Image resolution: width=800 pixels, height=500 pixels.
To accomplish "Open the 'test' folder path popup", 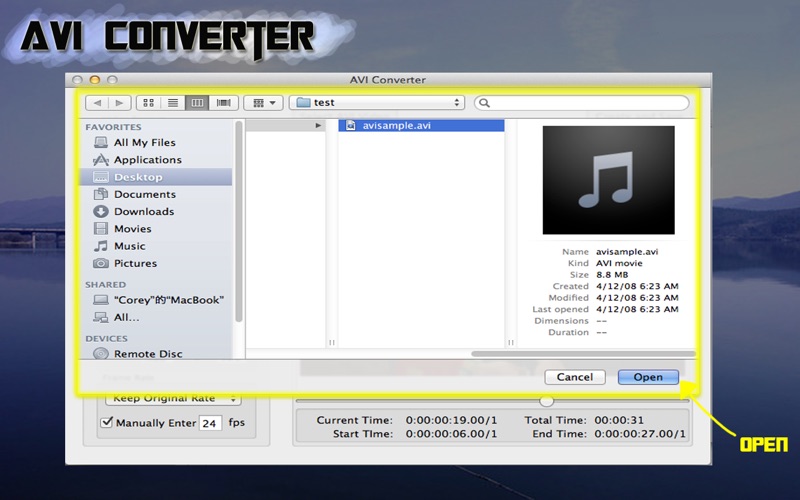I will (x=377, y=103).
